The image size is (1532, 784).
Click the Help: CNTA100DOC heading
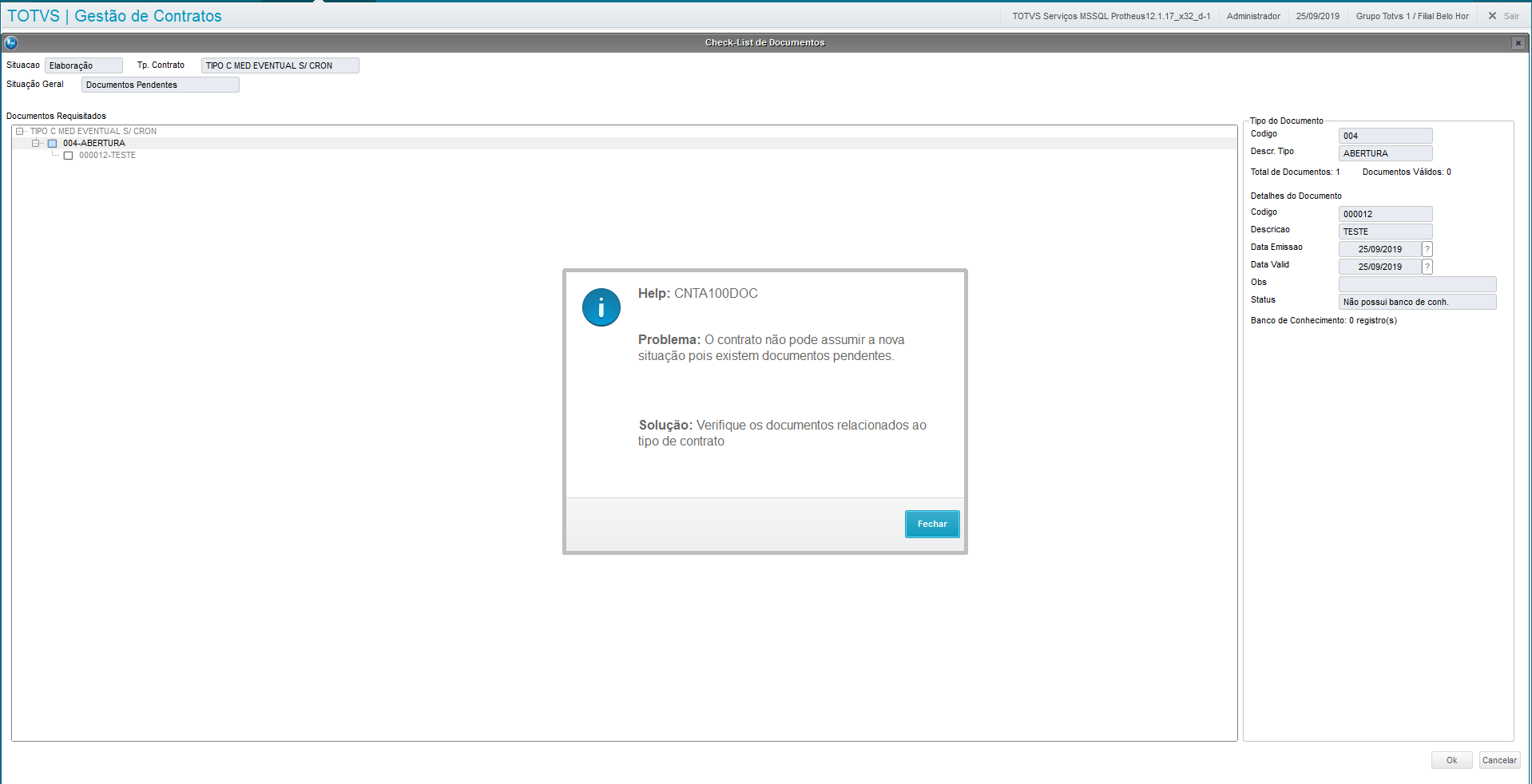(x=697, y=294)
